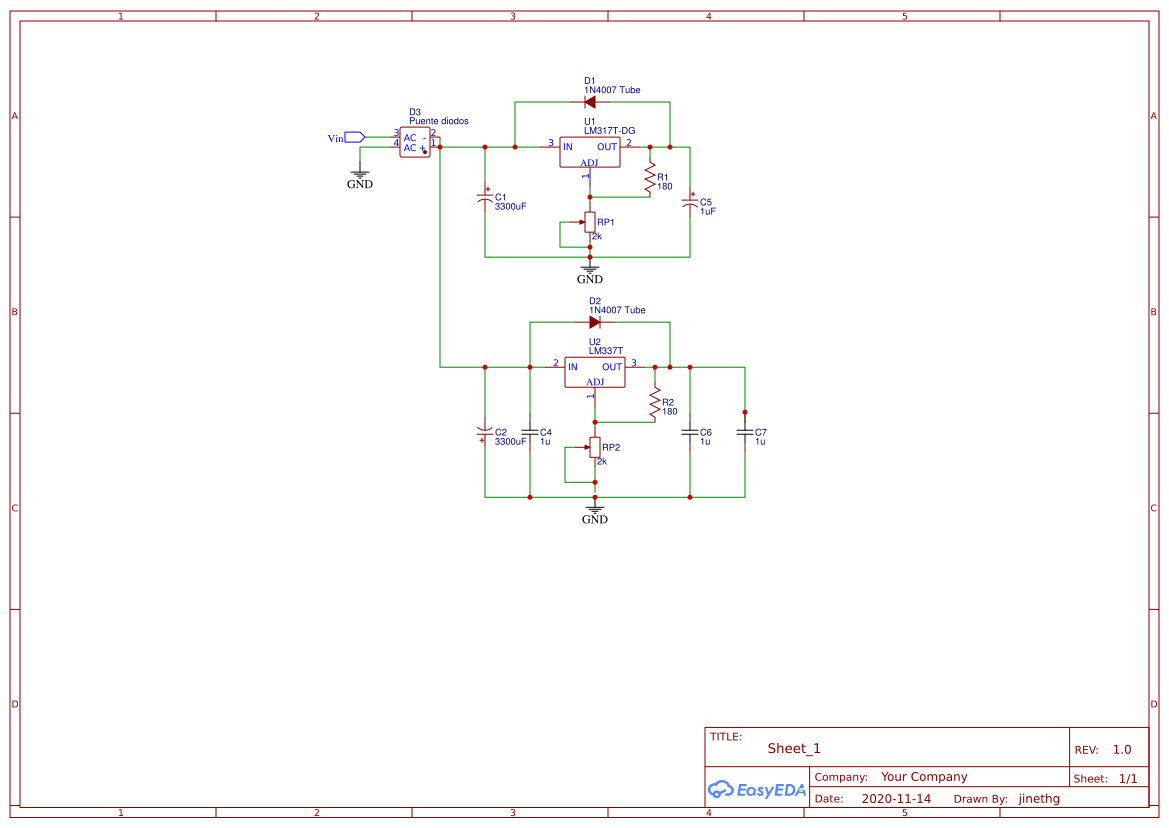
Task: Click the 'U1' designator text
Action: pyautogui.click(x=590, y=122)
